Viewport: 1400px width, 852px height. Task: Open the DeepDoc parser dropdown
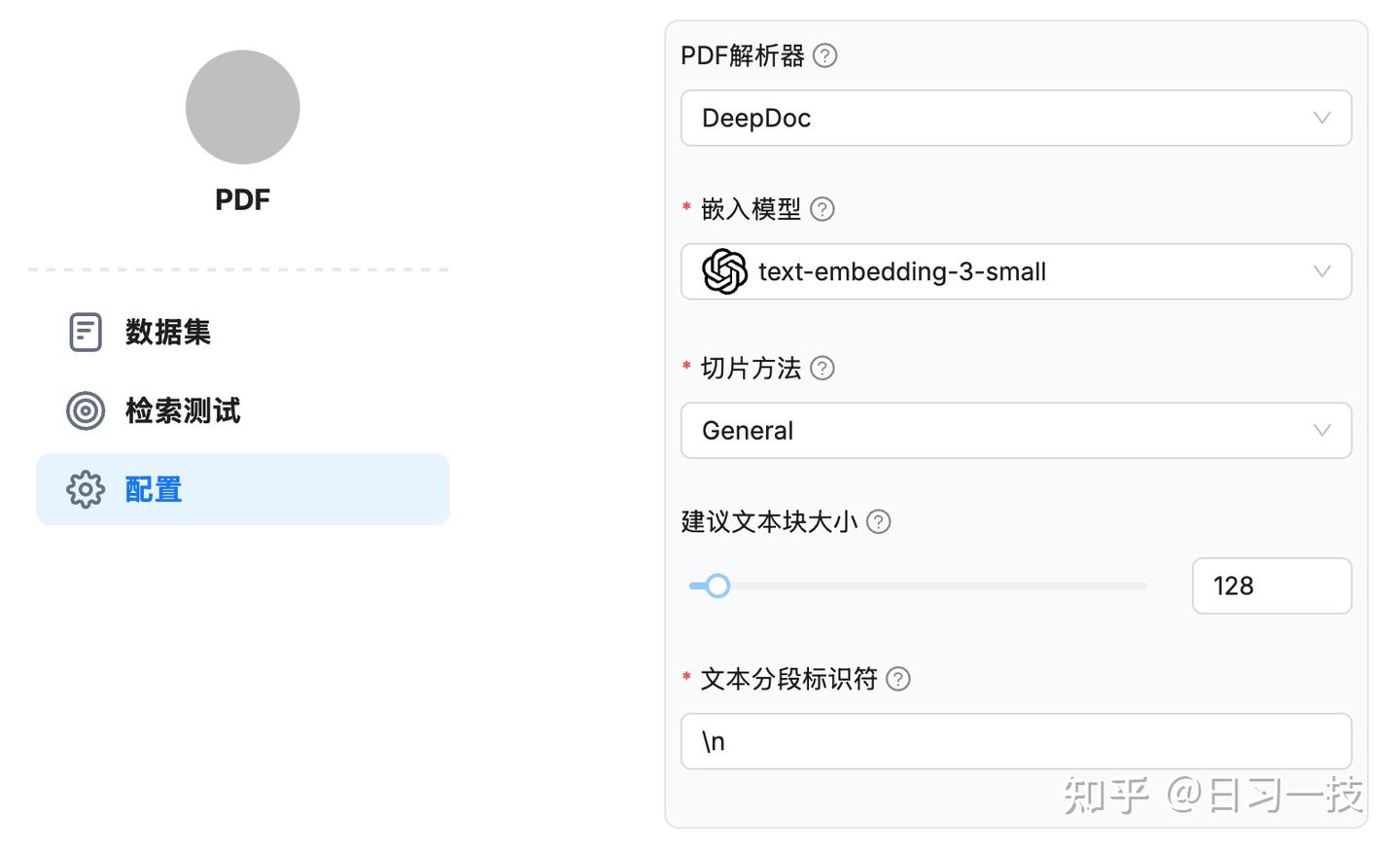(x=1016, y=118)
